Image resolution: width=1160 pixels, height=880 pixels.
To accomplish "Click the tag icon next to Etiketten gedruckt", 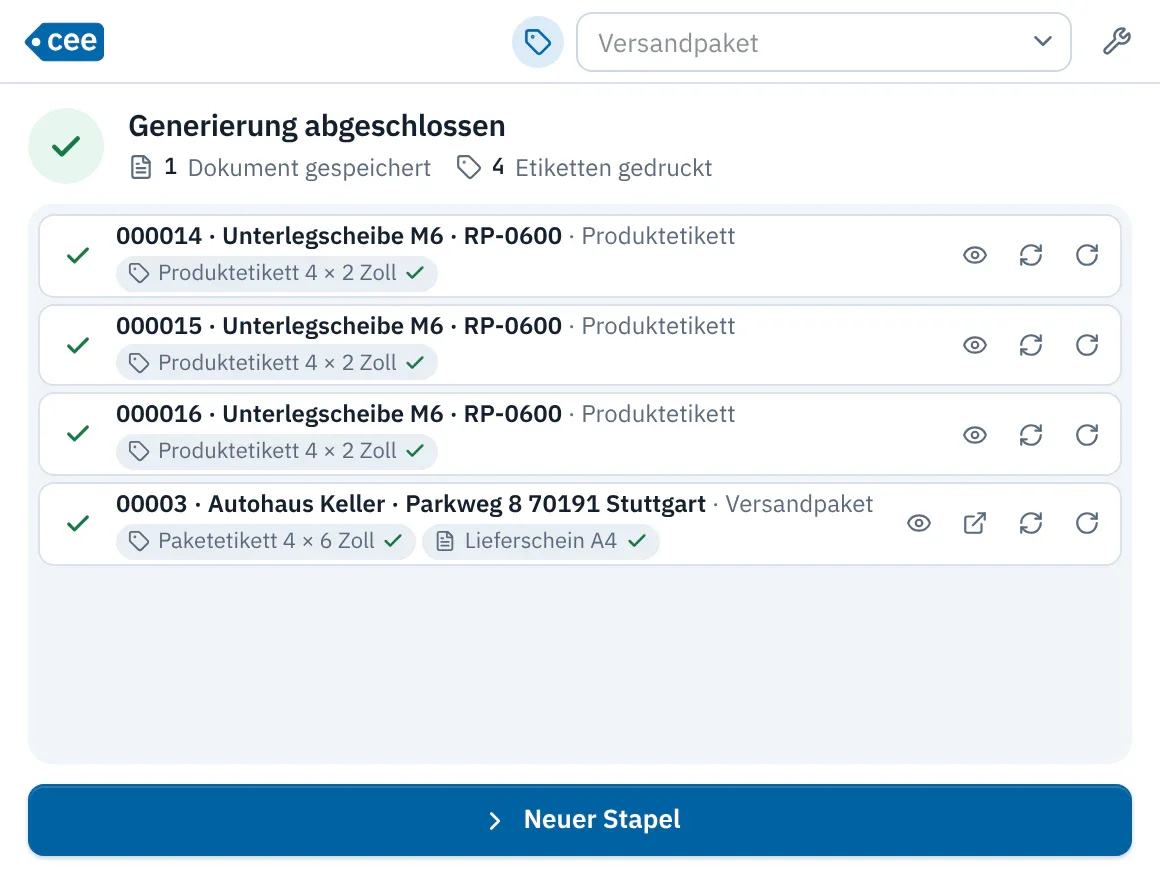I will point(468,168).
